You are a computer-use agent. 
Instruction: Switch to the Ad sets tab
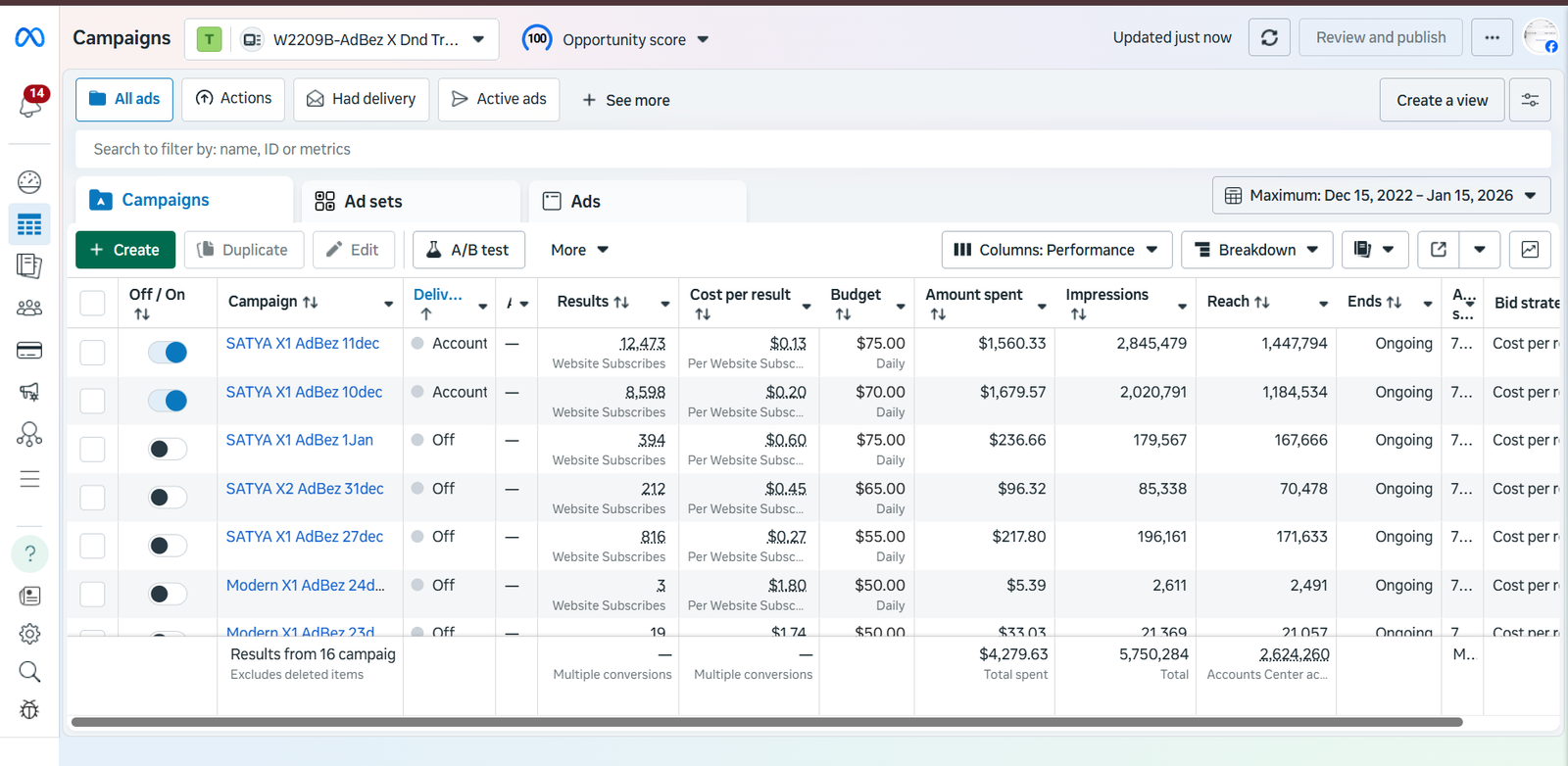pos(372,202)
